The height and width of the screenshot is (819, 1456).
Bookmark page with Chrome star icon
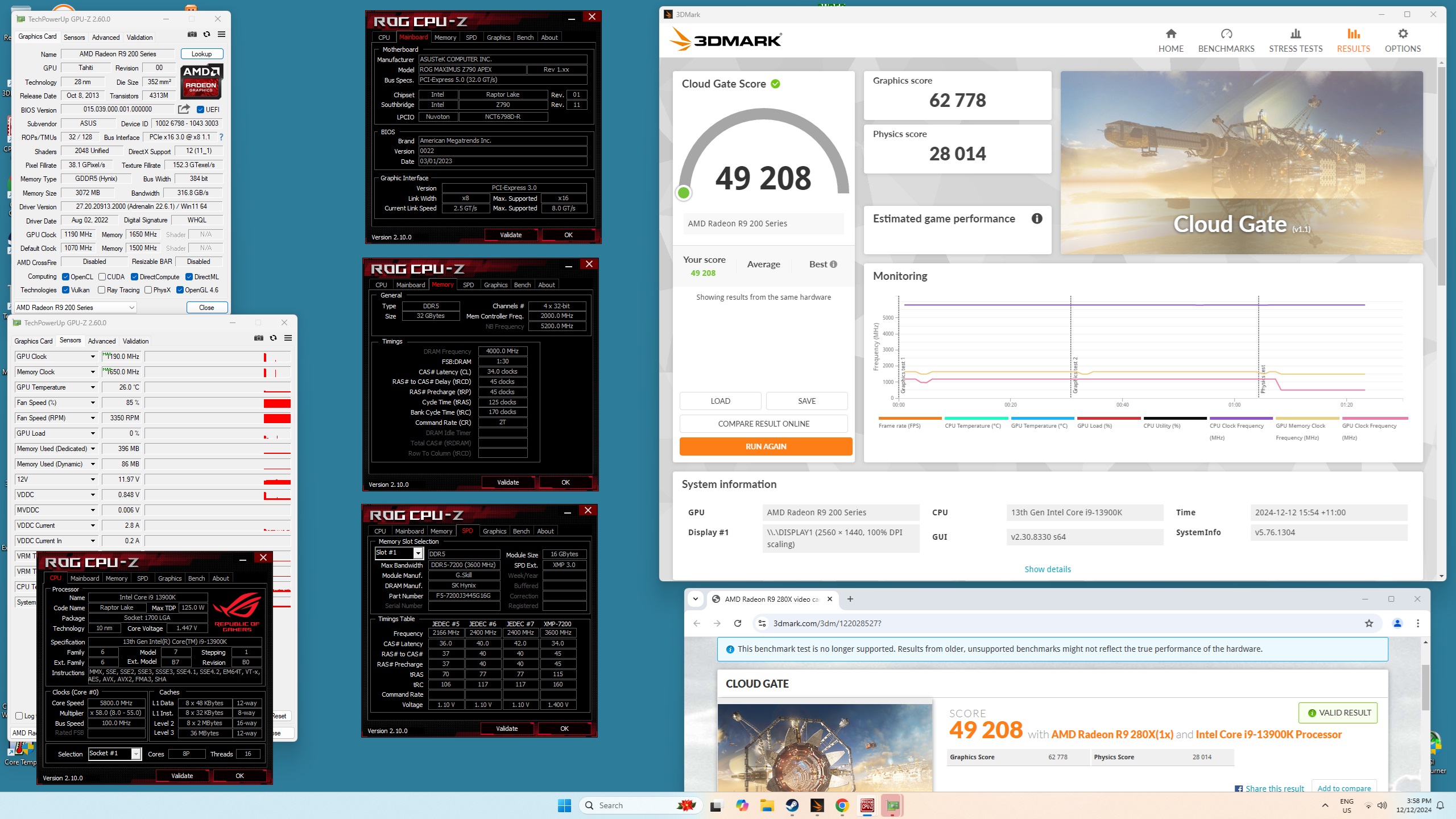click(x=1369, y=623)
